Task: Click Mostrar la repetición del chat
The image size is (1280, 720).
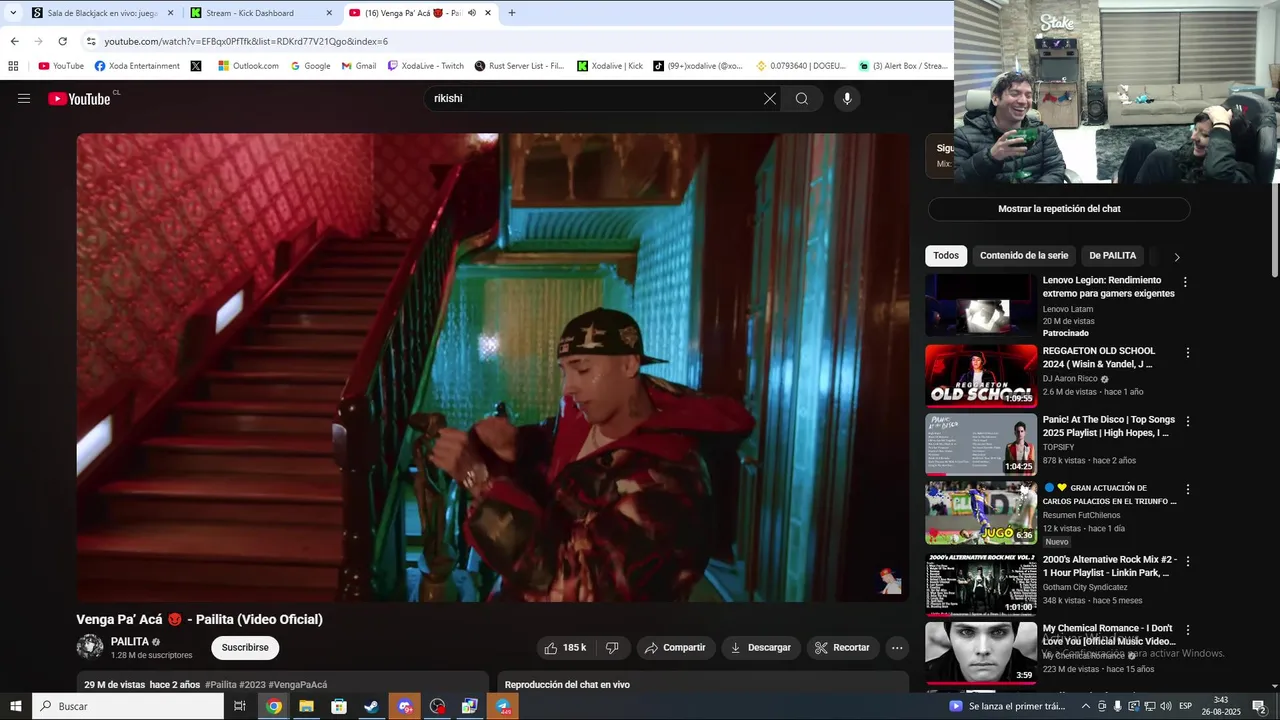Action: (x=1059, y=209)
